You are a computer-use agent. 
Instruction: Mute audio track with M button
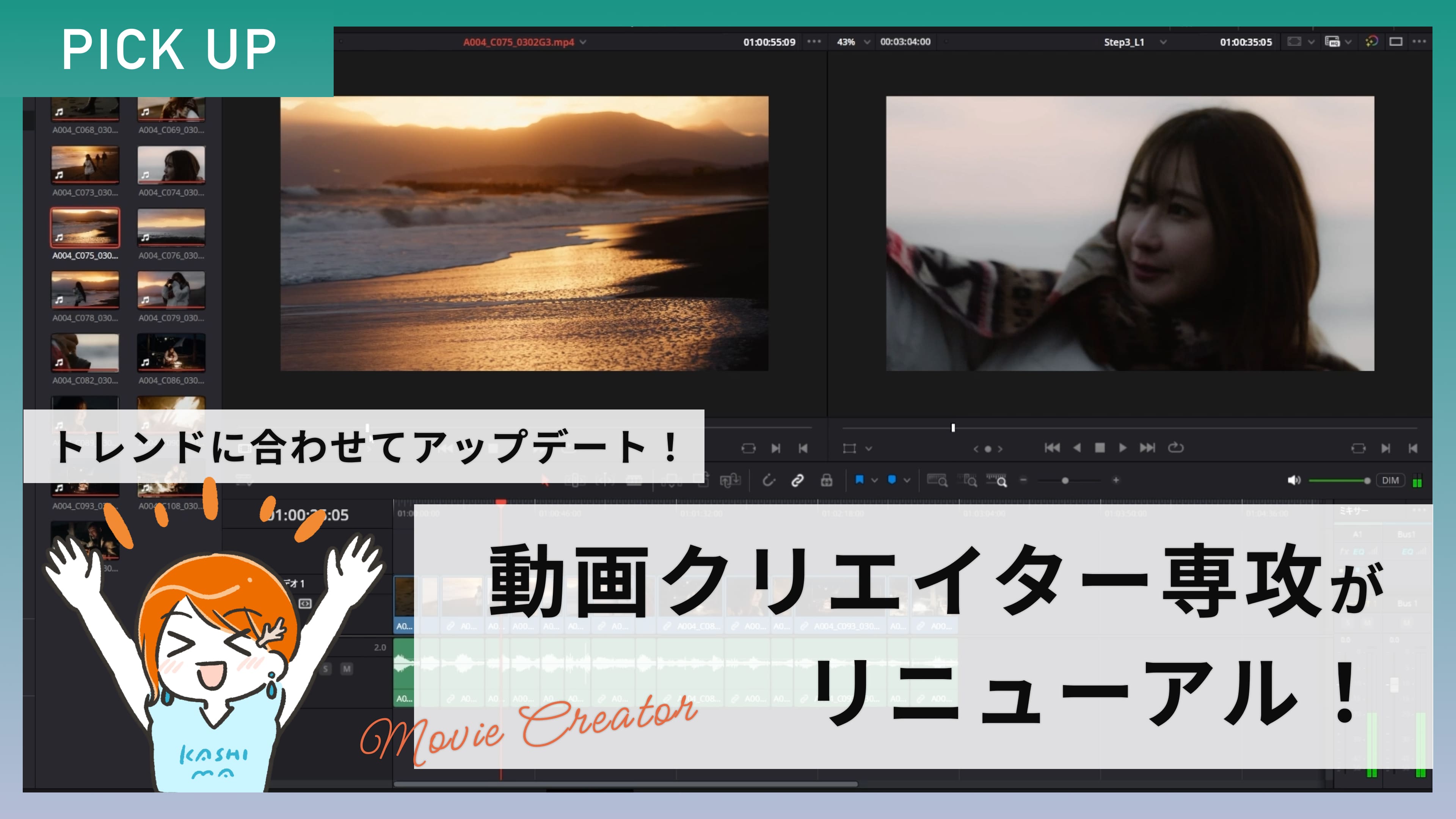point(347,669)
